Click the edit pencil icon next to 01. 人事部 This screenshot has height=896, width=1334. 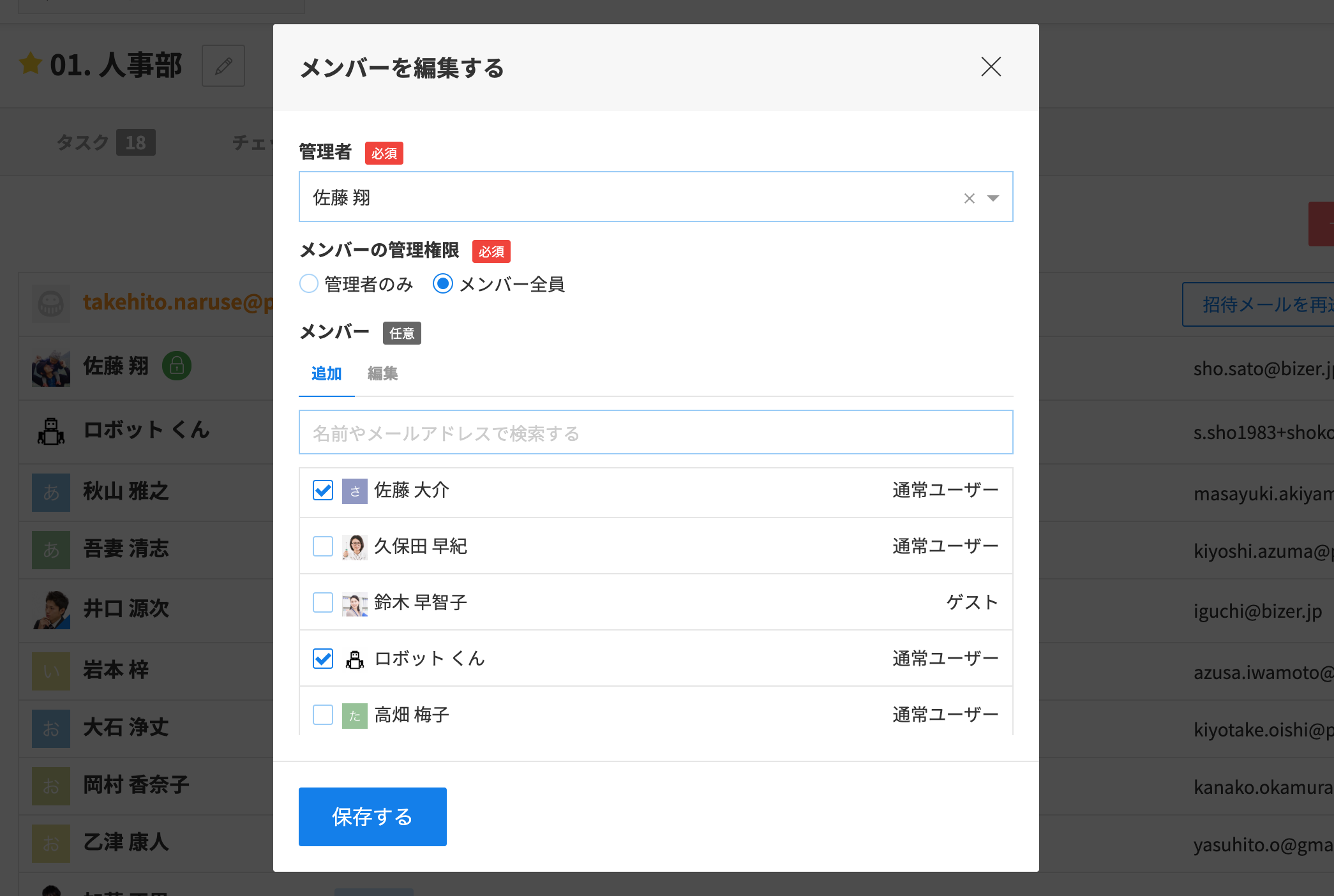tap(223, 66)
